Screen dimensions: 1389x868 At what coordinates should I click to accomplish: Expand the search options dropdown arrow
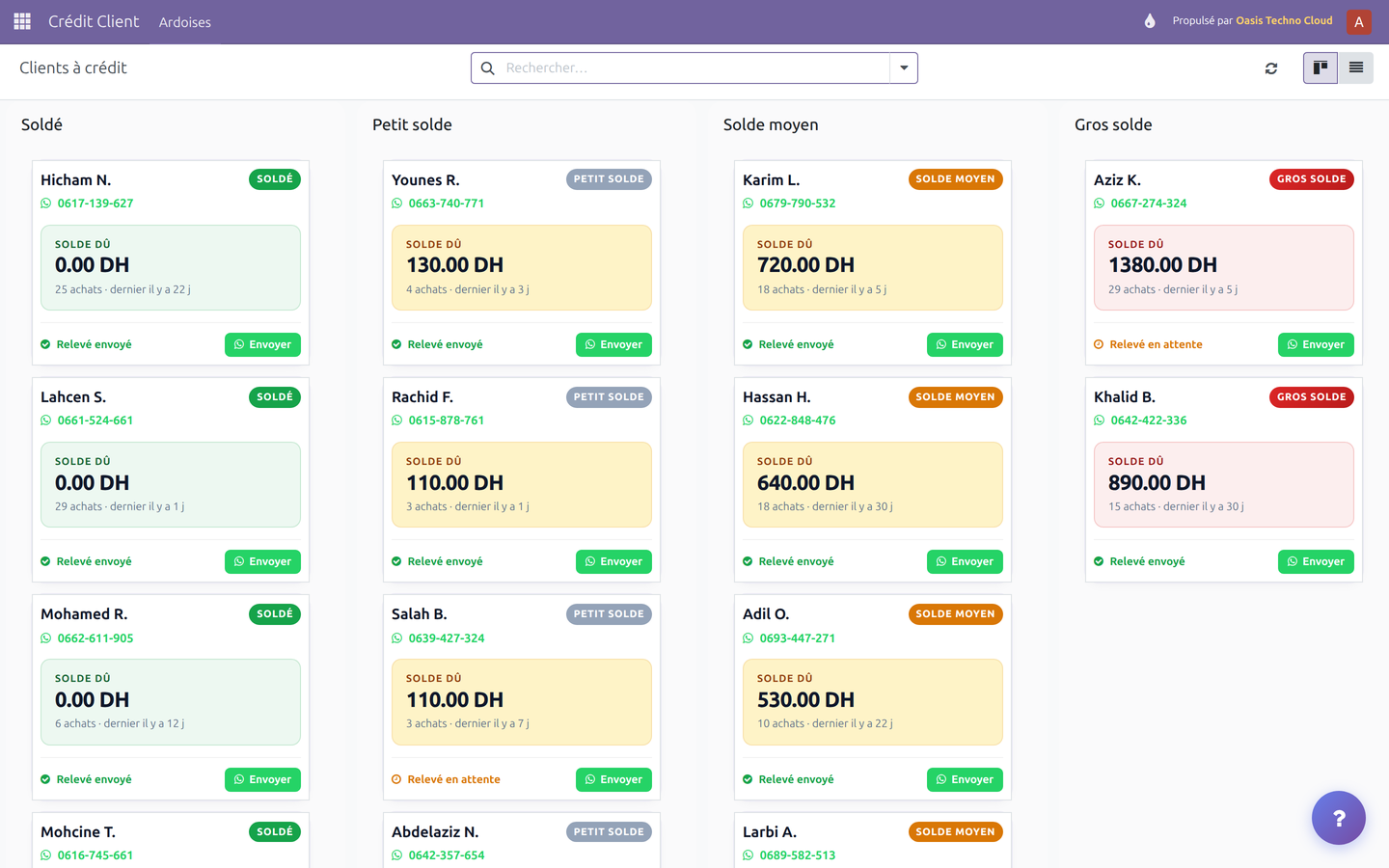904,68
